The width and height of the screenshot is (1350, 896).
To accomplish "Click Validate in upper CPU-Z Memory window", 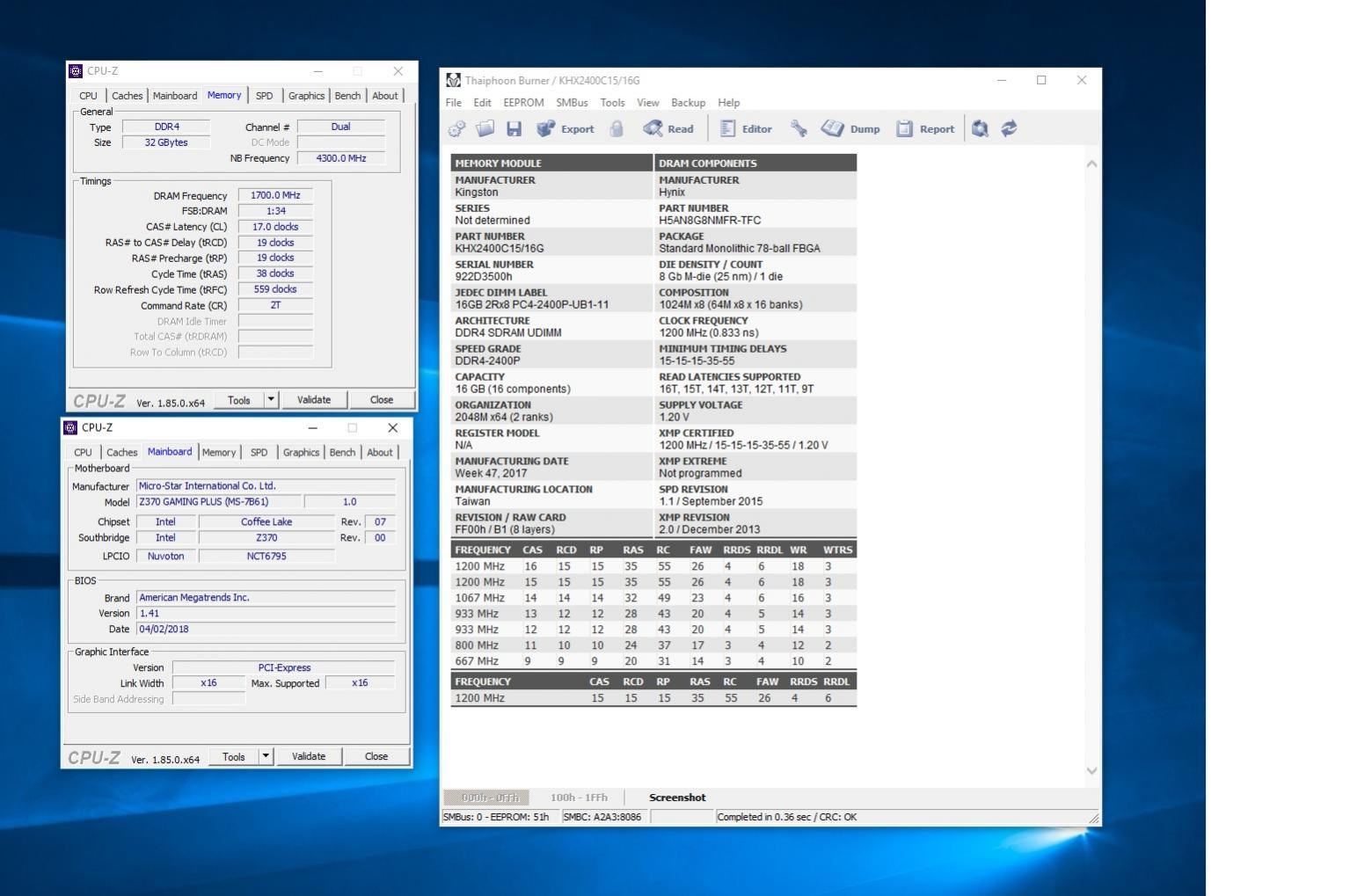I will [x=314, y=400].
